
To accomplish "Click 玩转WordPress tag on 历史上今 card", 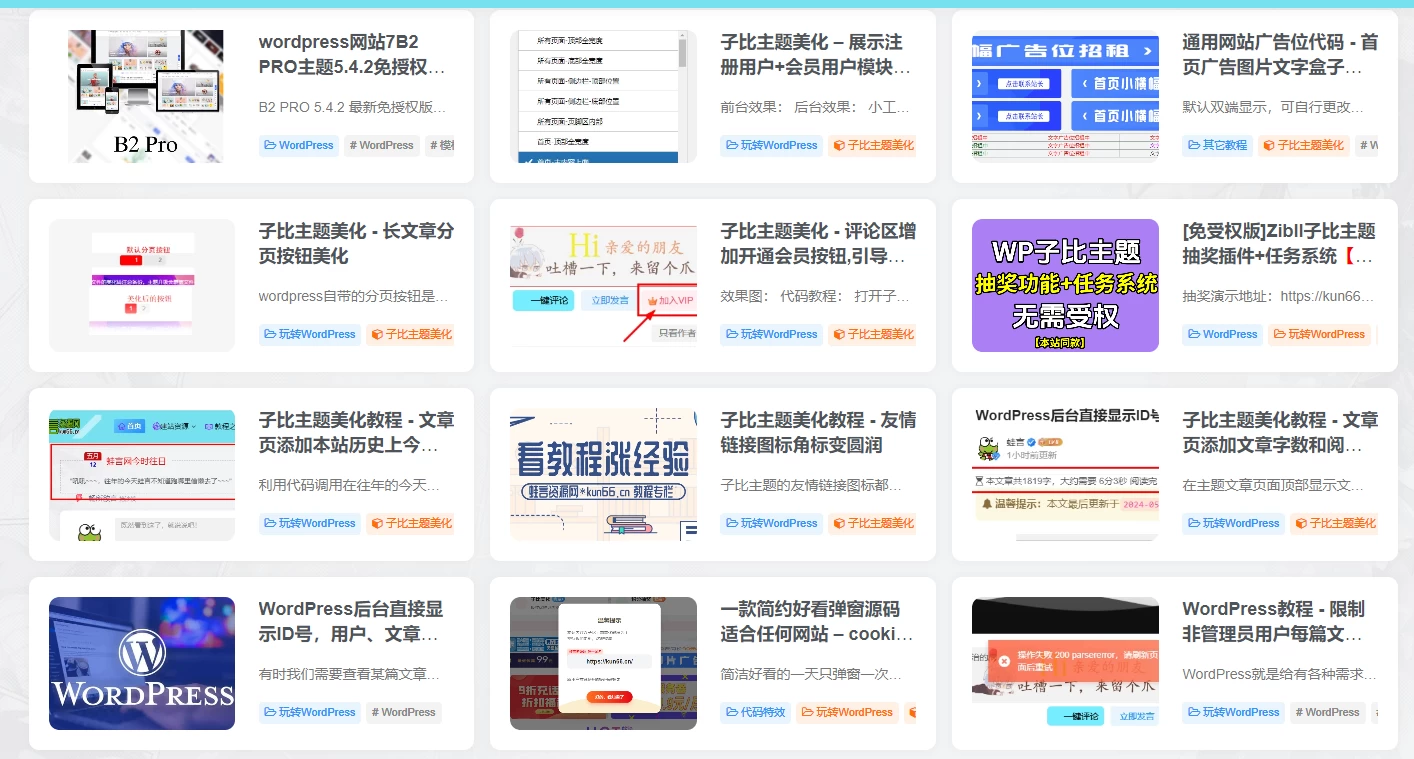I will coord(309,523).
